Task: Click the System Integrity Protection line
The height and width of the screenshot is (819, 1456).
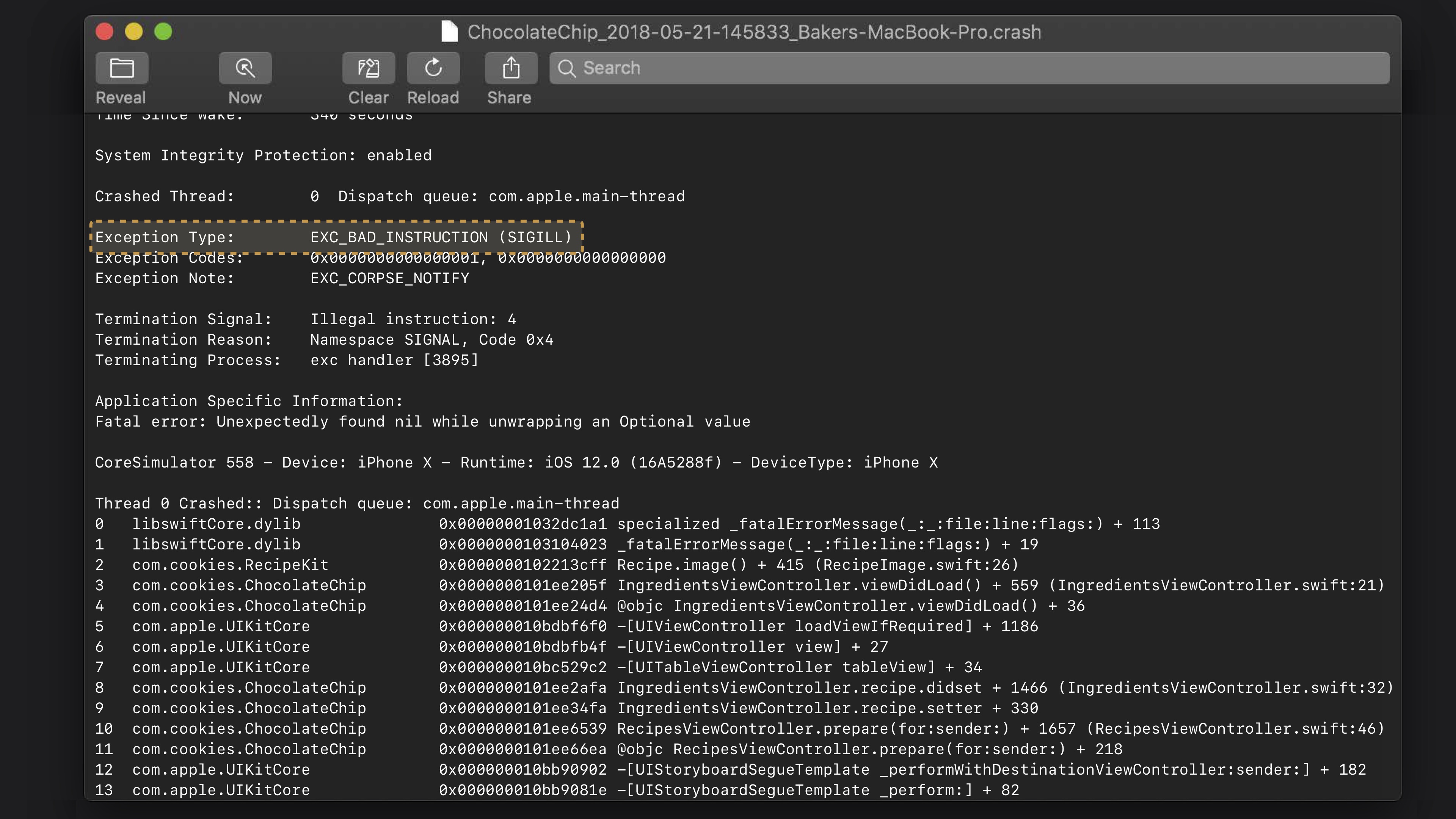Action: pyautogui.click(x=263, y=155)
